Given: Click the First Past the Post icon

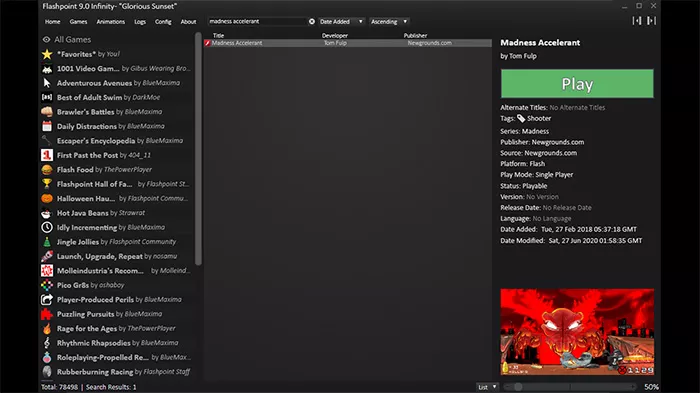Looking at the screenshot, I should click(x=47, y=155).
